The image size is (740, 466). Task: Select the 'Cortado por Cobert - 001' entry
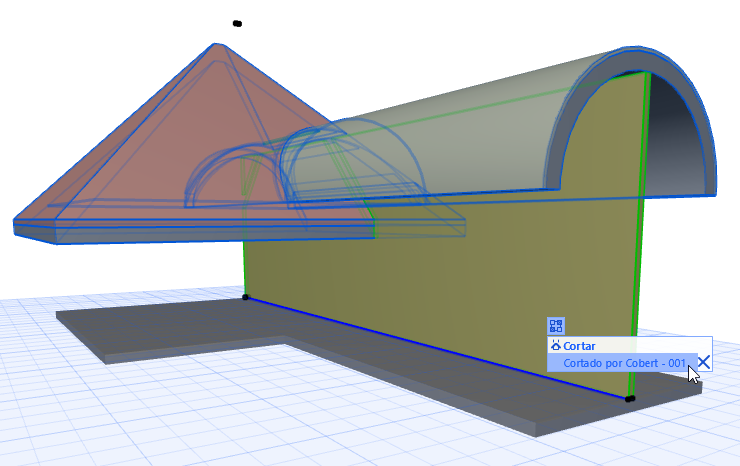coord(622,363)
